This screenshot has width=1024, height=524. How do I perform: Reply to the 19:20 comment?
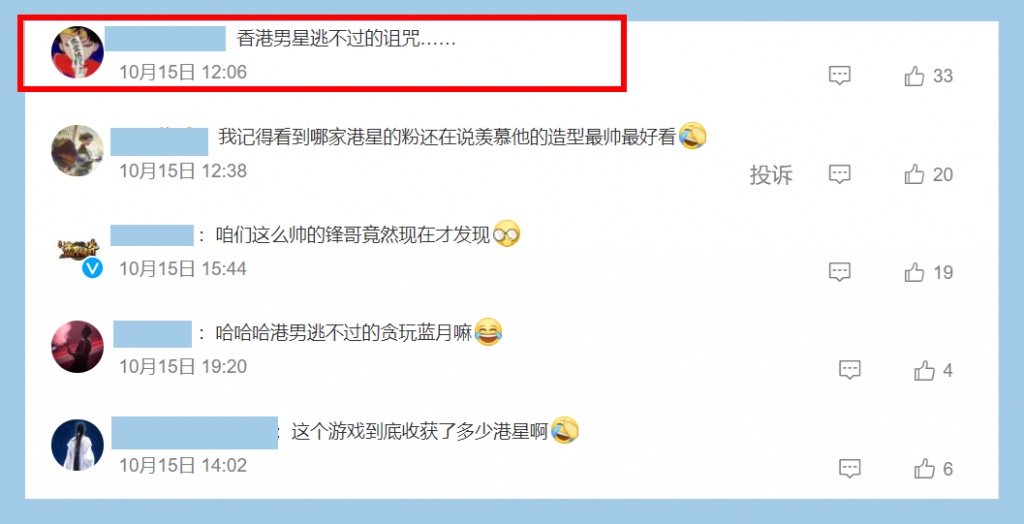pyautogui.click(x=850, y=370)
